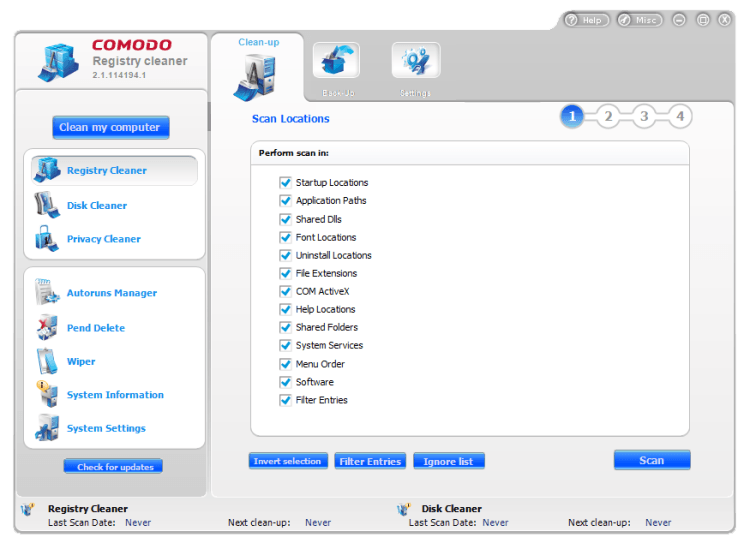This screenshot has width=750, height=549.
Task: Click the Disk Cleaner sidebar icon
Action: click(47, 205)
